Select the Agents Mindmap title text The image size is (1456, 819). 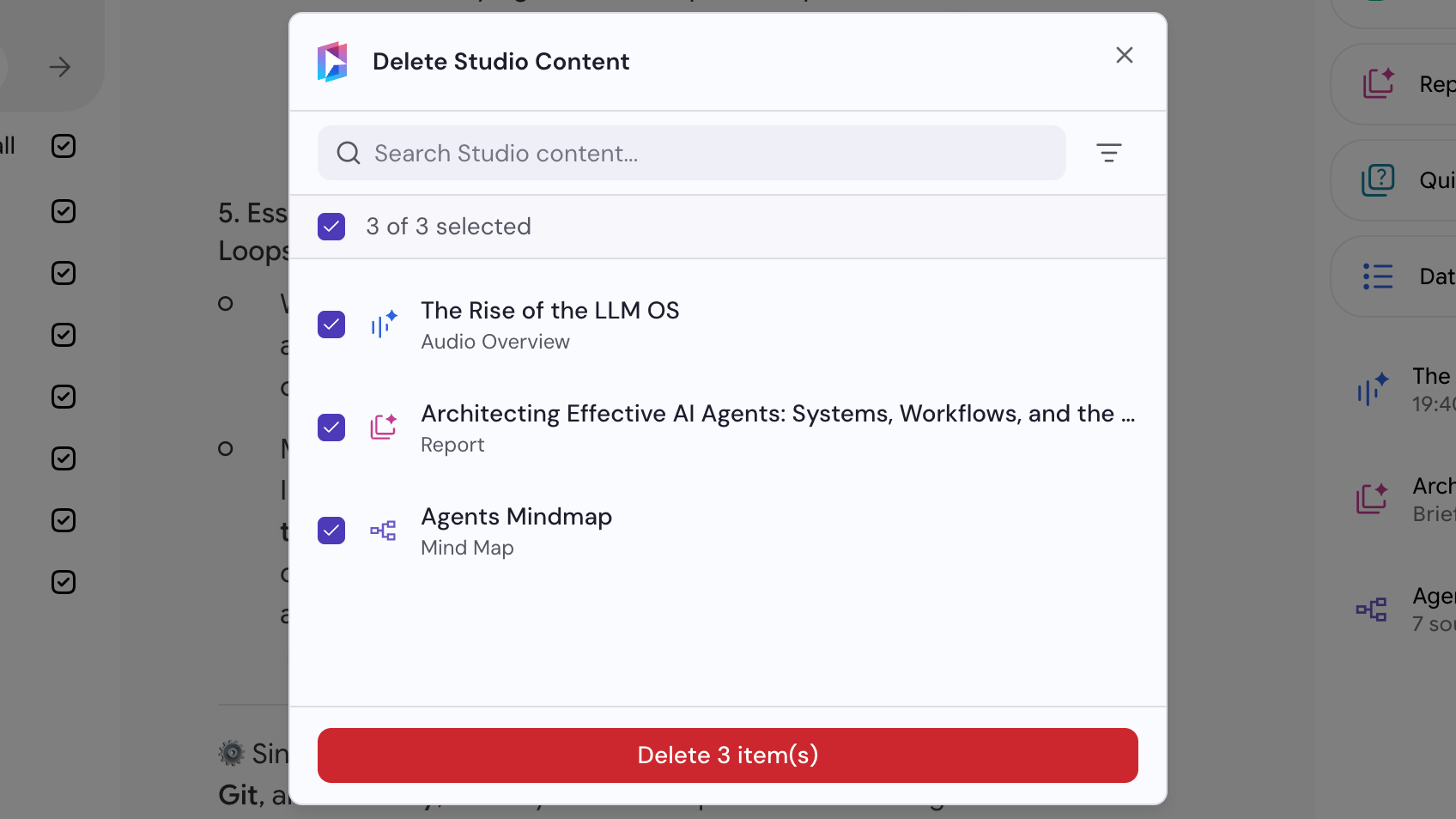coord(517,517)
